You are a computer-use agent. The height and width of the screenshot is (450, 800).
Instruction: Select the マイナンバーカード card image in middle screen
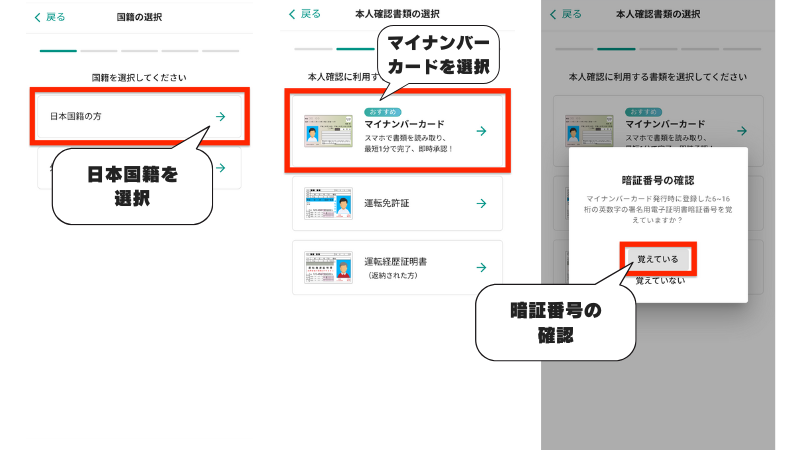(x=331, y=132)
